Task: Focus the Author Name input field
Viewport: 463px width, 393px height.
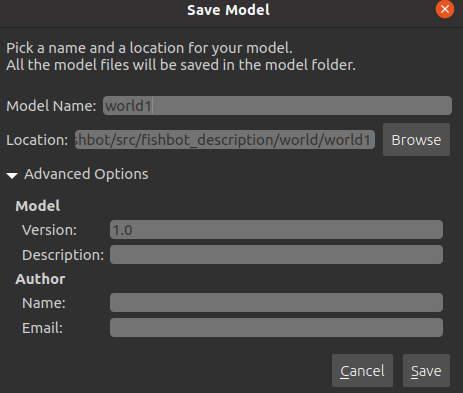Action: (x=276, y=303)
